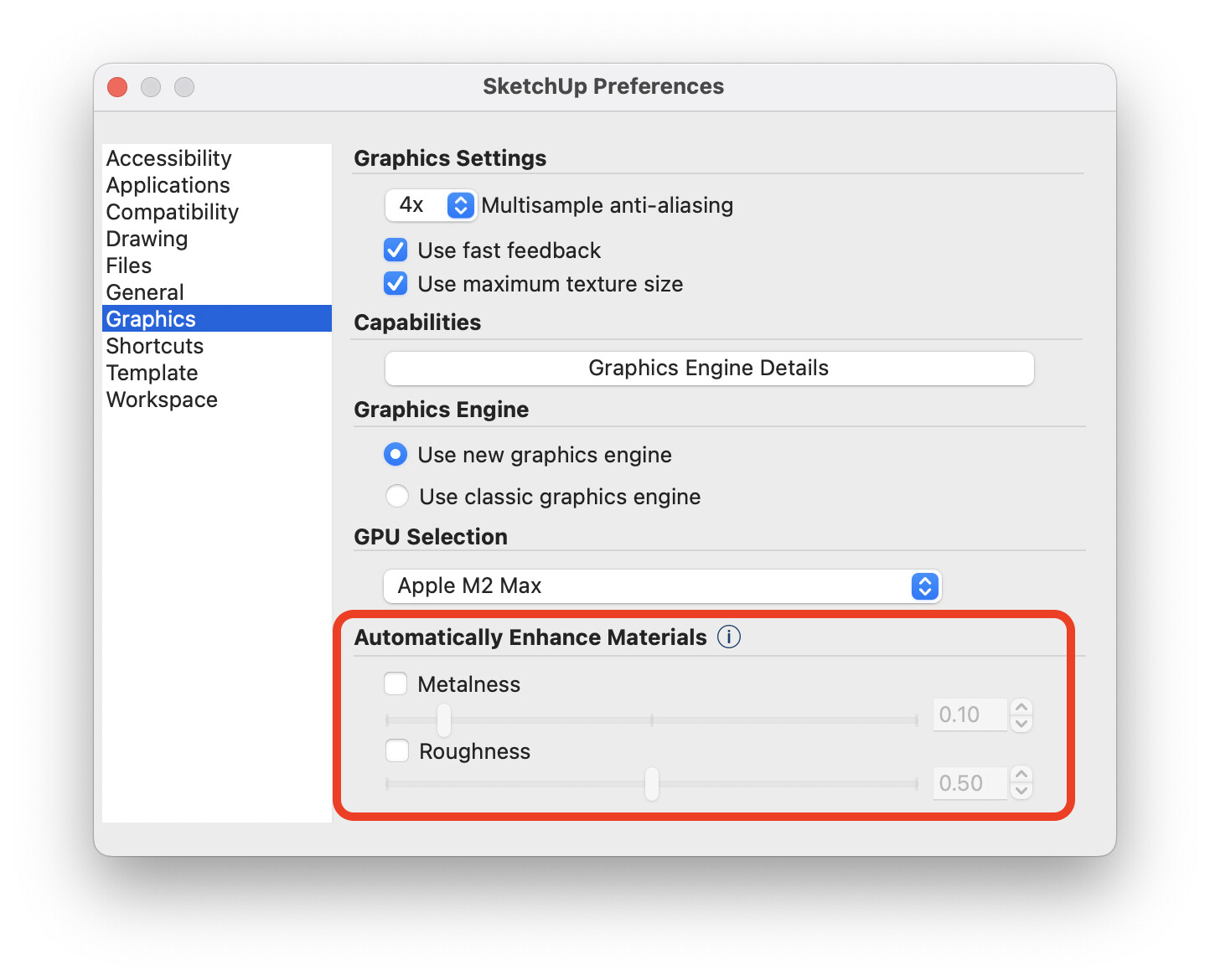This screenshot has height=980, width=1210.
Task: Toggle Use maximum texture size
Action: (396, 284)
